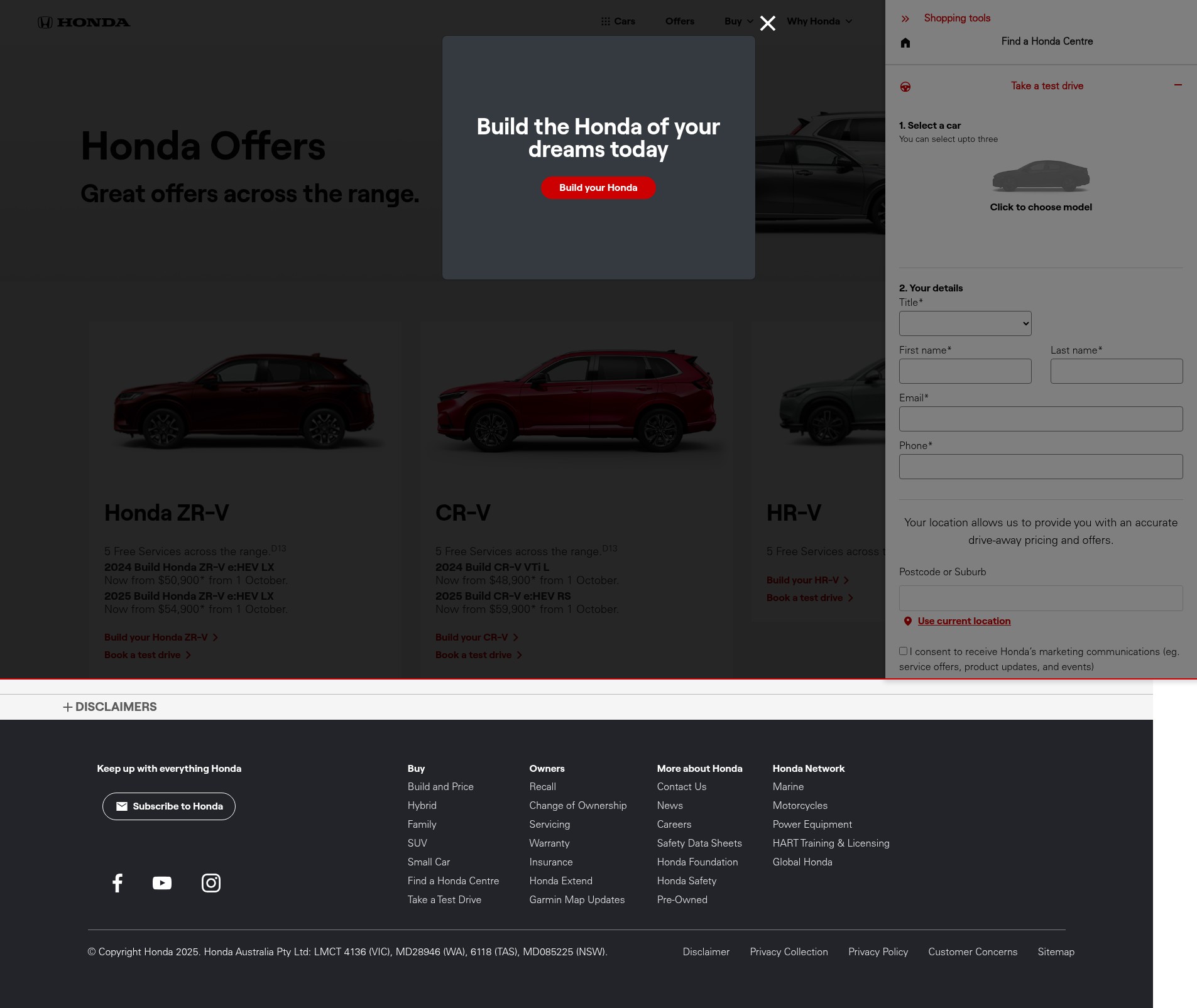Click footer Recall link

[542, 787]
